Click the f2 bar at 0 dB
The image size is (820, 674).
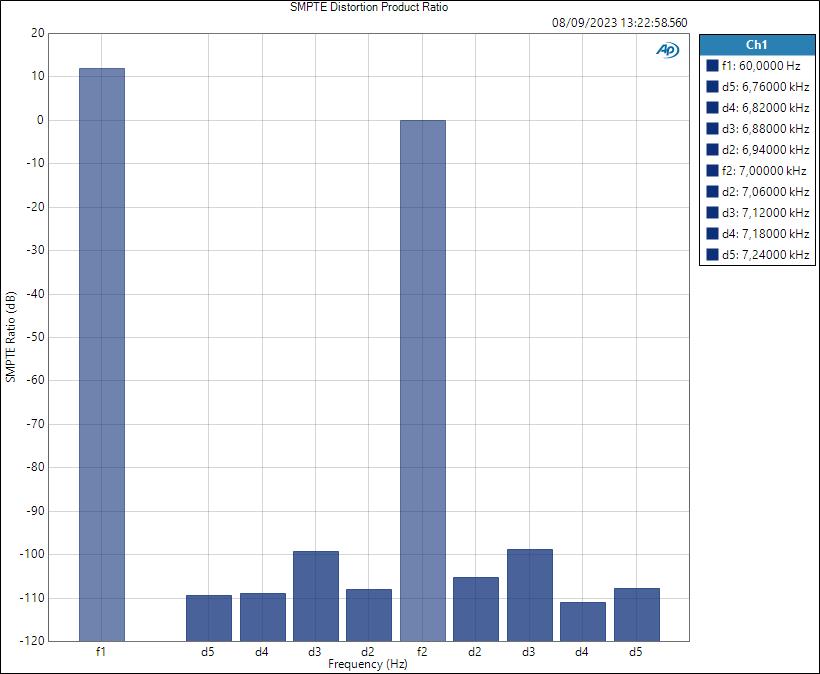(x=423, y=380)
